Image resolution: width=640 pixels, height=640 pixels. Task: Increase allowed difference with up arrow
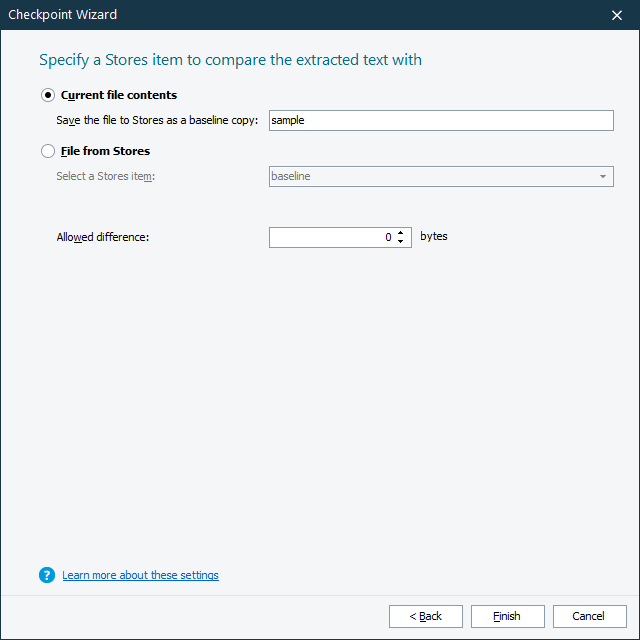pyautogui.click(x=400, y=233)
